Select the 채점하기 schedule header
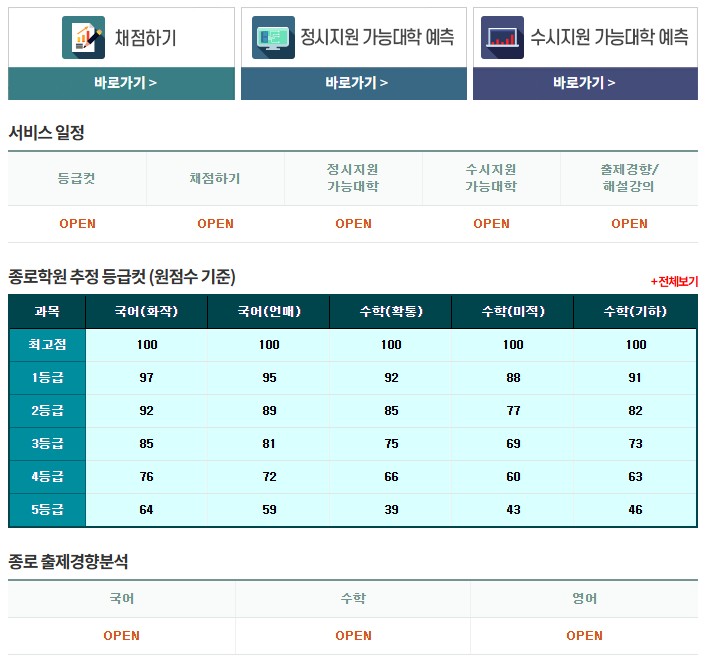705x663 pixels. 215,178
